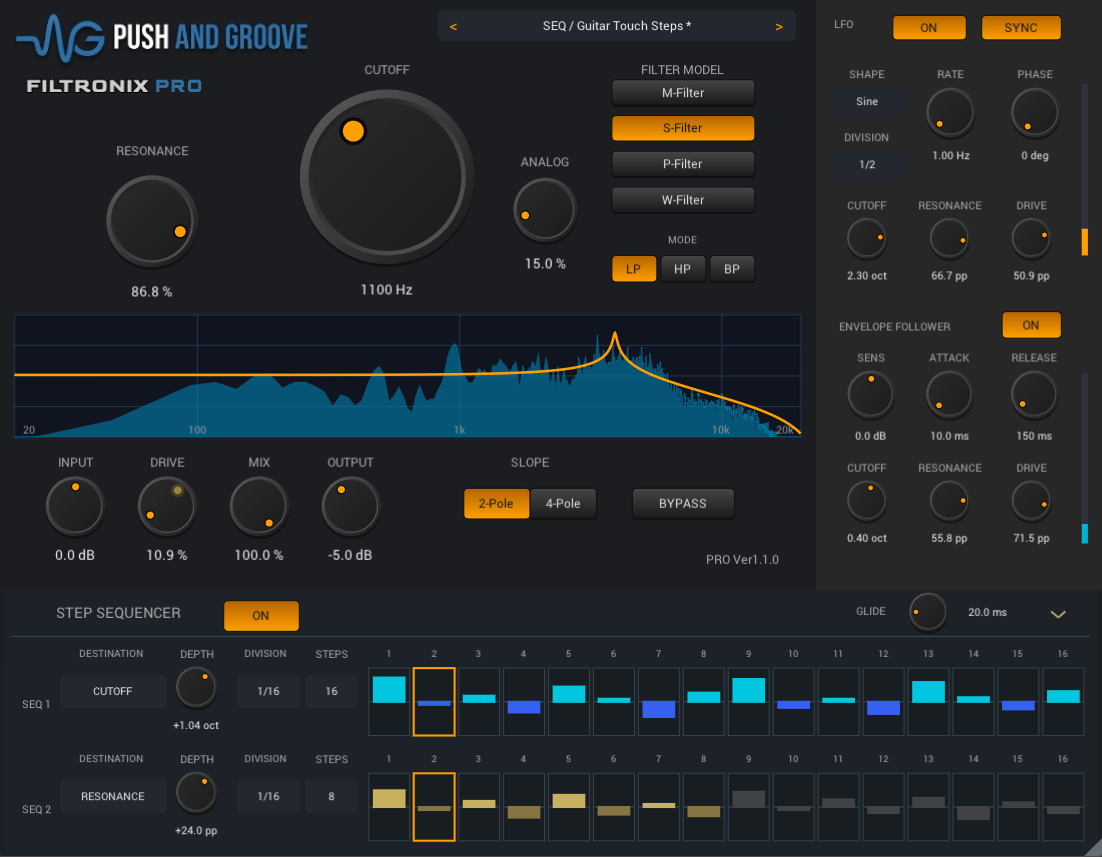Screen dimensions: 1102x857
Task: Load next preset with right arrow
Action: [x=779, y=27]
